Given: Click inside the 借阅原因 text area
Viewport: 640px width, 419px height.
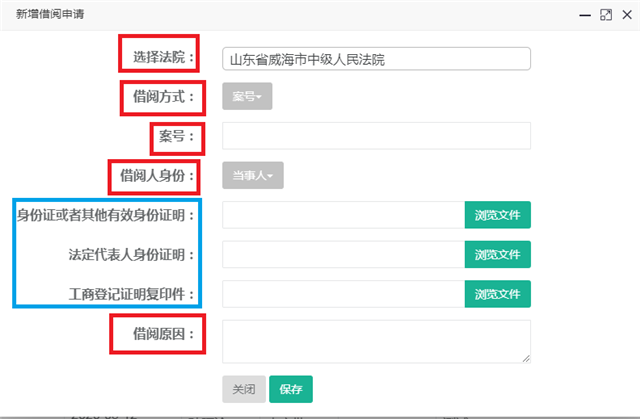Looking at the screenshot, I should pos(376,341).
